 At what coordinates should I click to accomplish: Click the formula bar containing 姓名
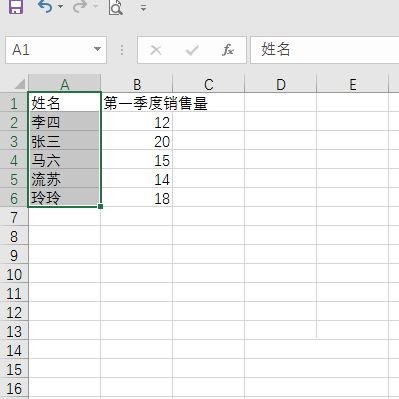pos(325,50)
